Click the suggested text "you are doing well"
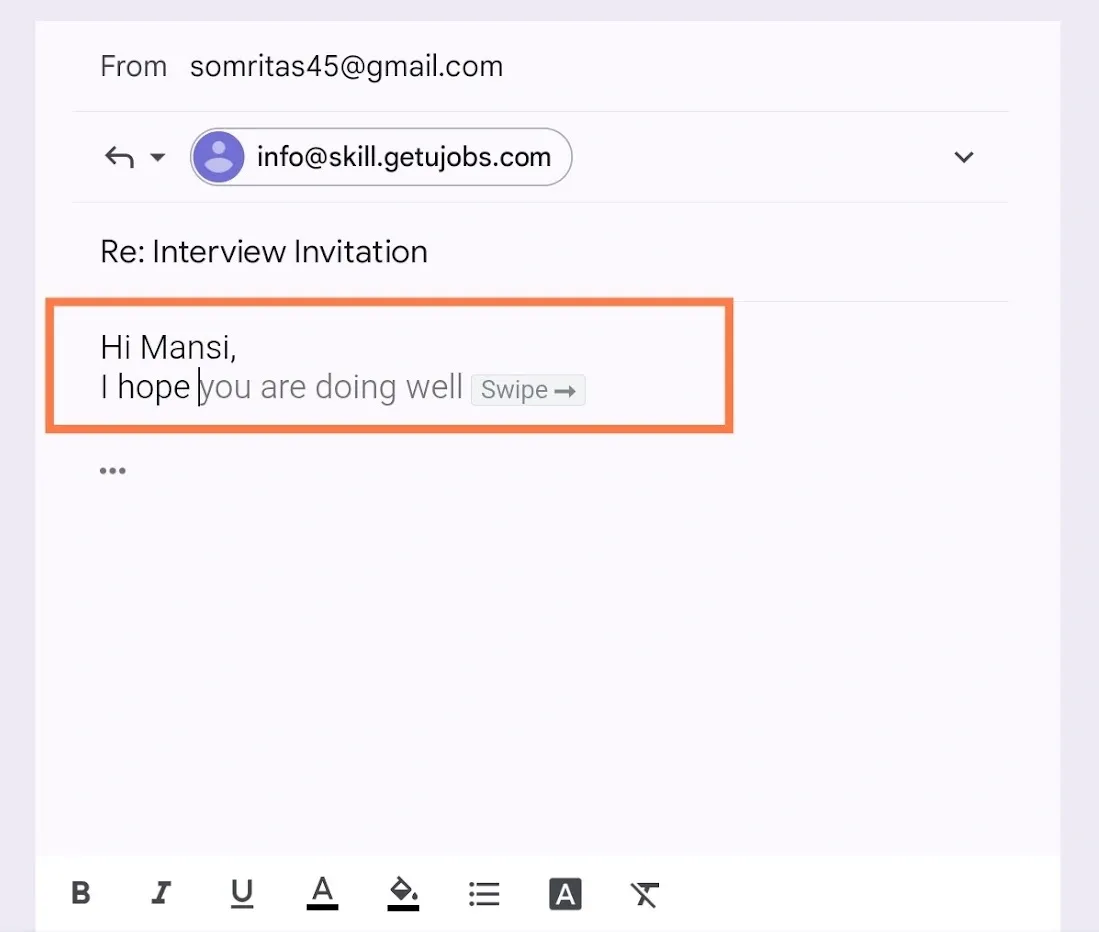The height and width of the screenshot is (932, 1099). (332, 387)
